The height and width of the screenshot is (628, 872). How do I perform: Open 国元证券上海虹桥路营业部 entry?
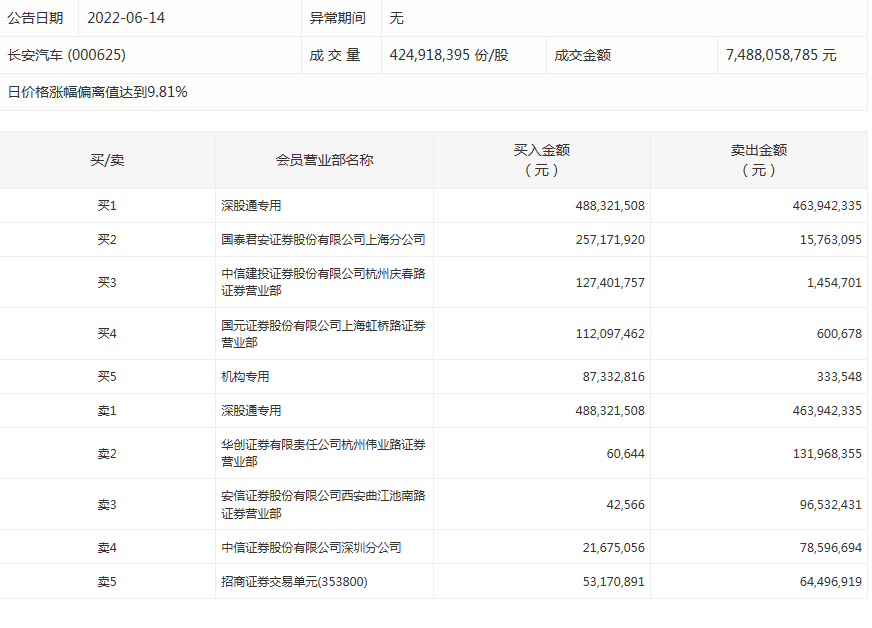coord(323,333)
